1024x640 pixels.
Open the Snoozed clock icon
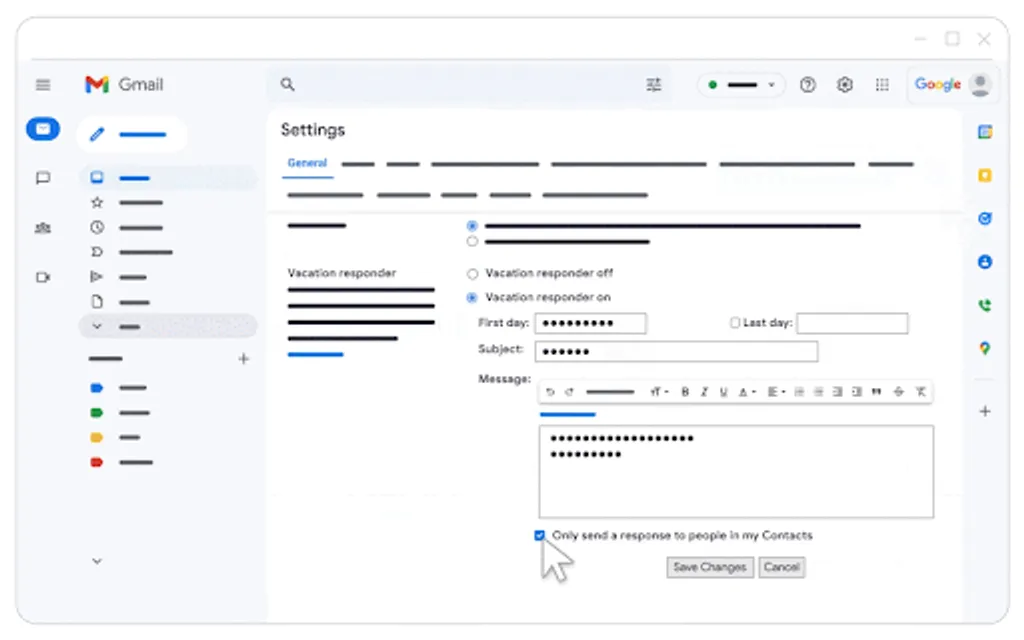click(97, 227)
